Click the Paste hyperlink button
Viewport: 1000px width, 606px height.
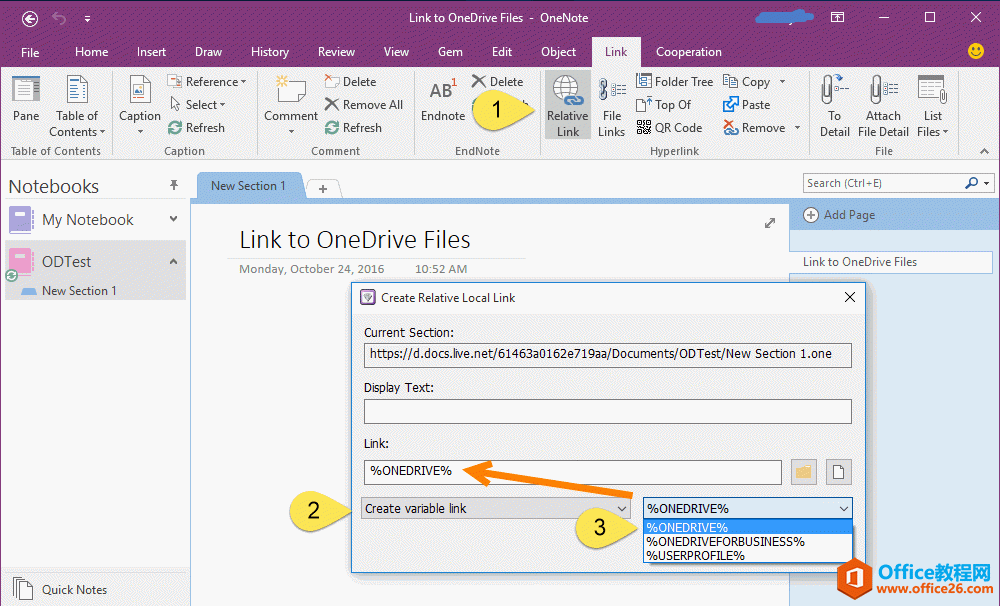747,105
